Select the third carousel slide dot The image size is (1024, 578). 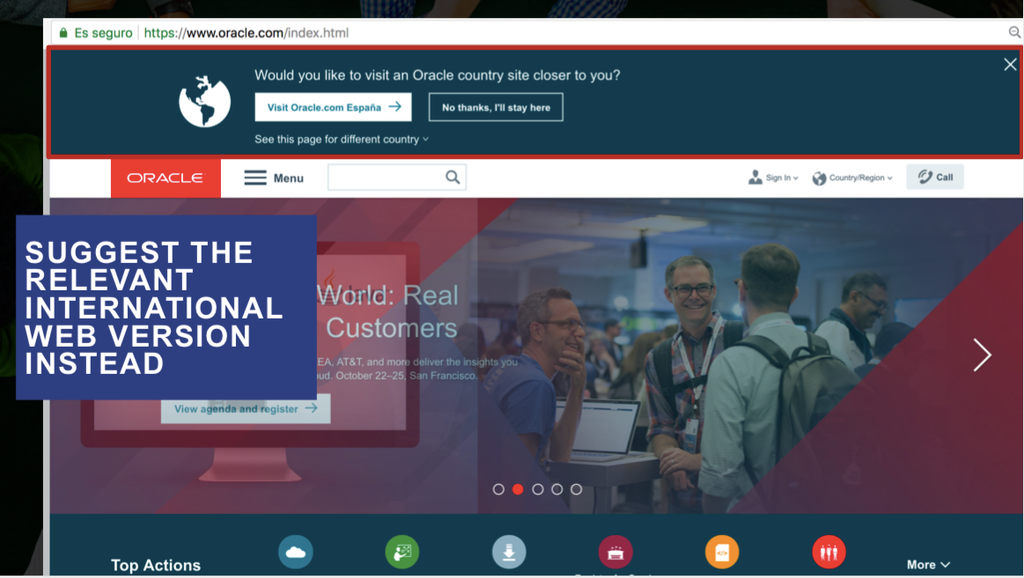[537, 489]
